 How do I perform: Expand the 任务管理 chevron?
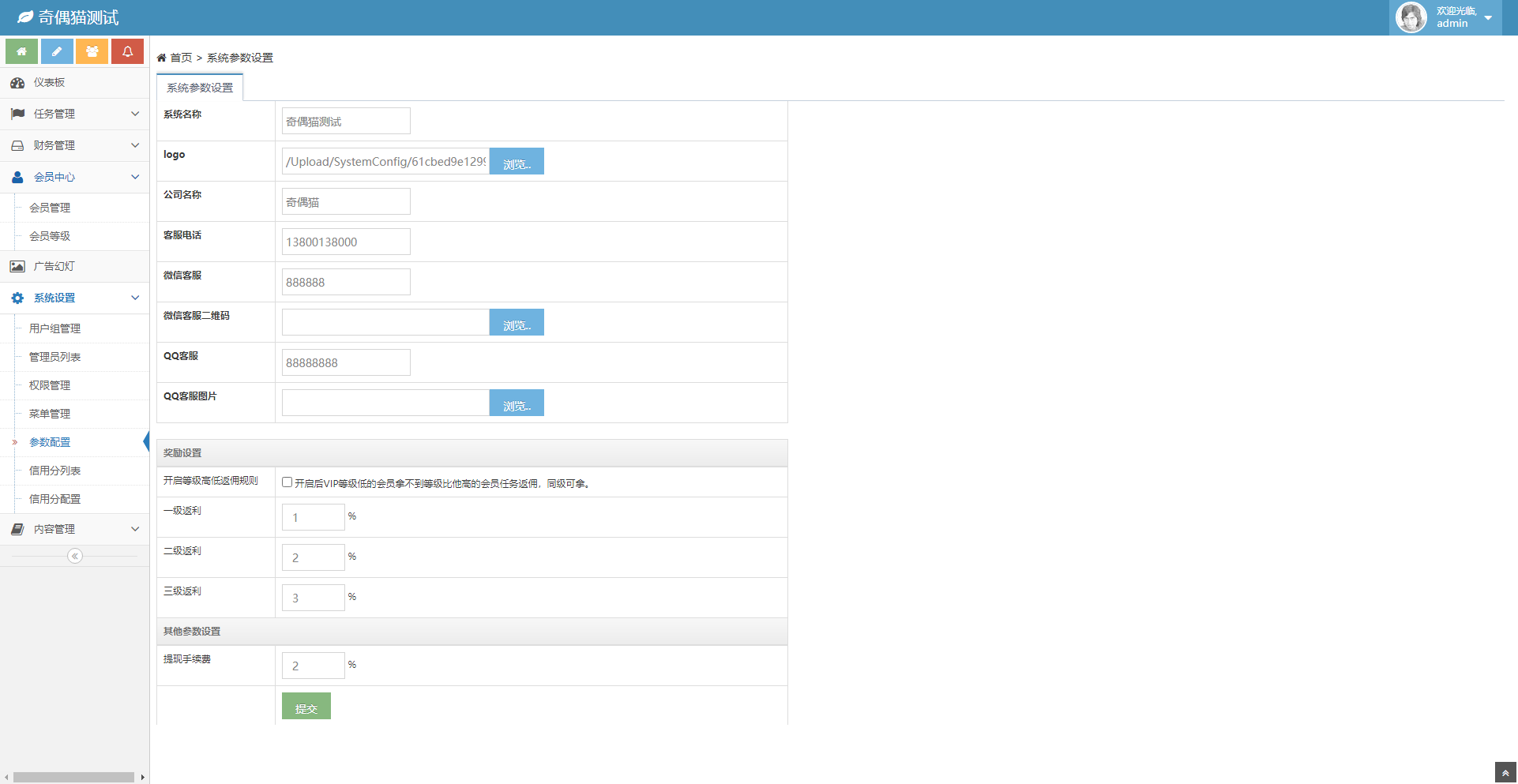coord(135,114)
